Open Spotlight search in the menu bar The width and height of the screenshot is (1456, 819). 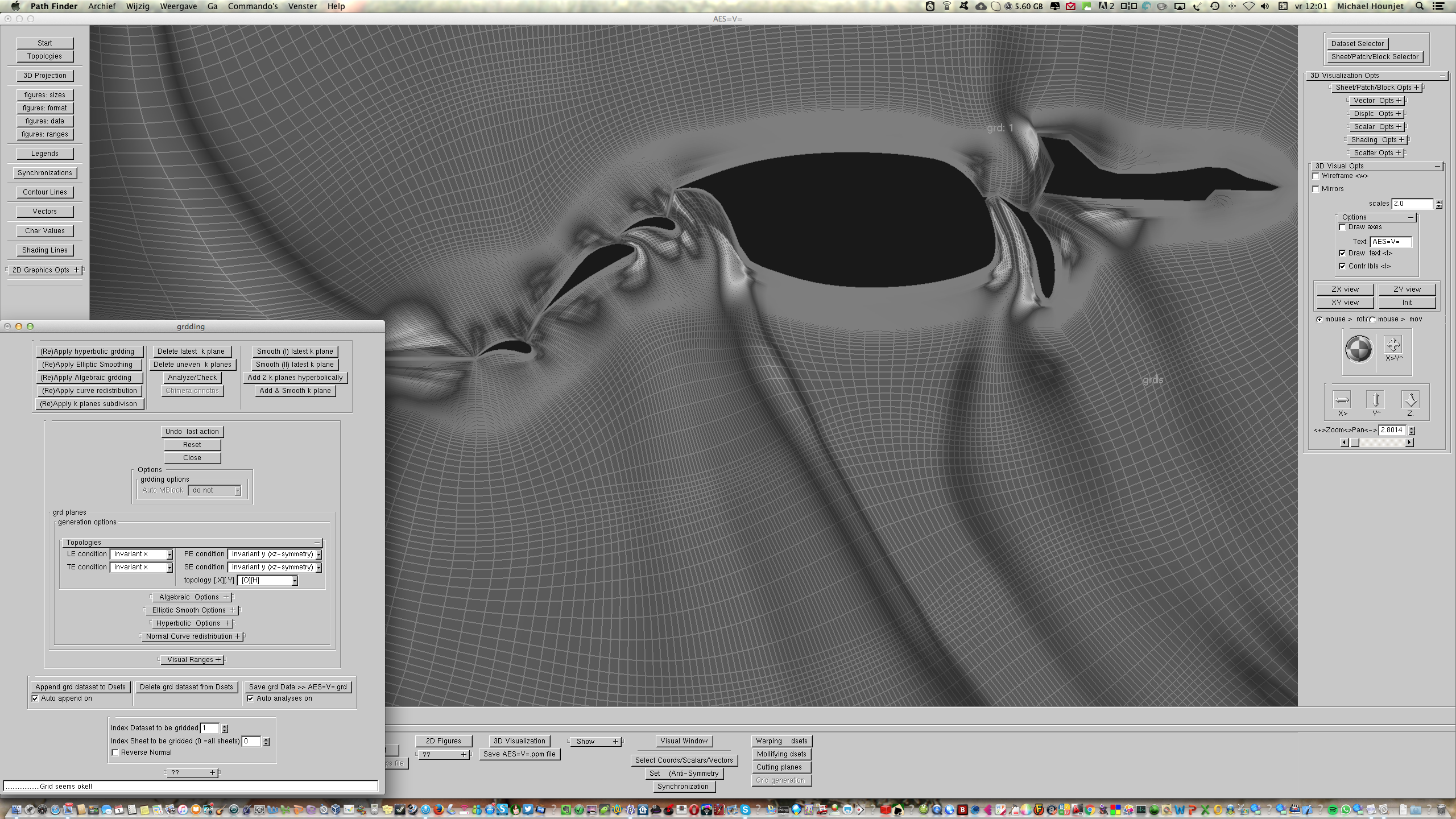click(1420, 6)
